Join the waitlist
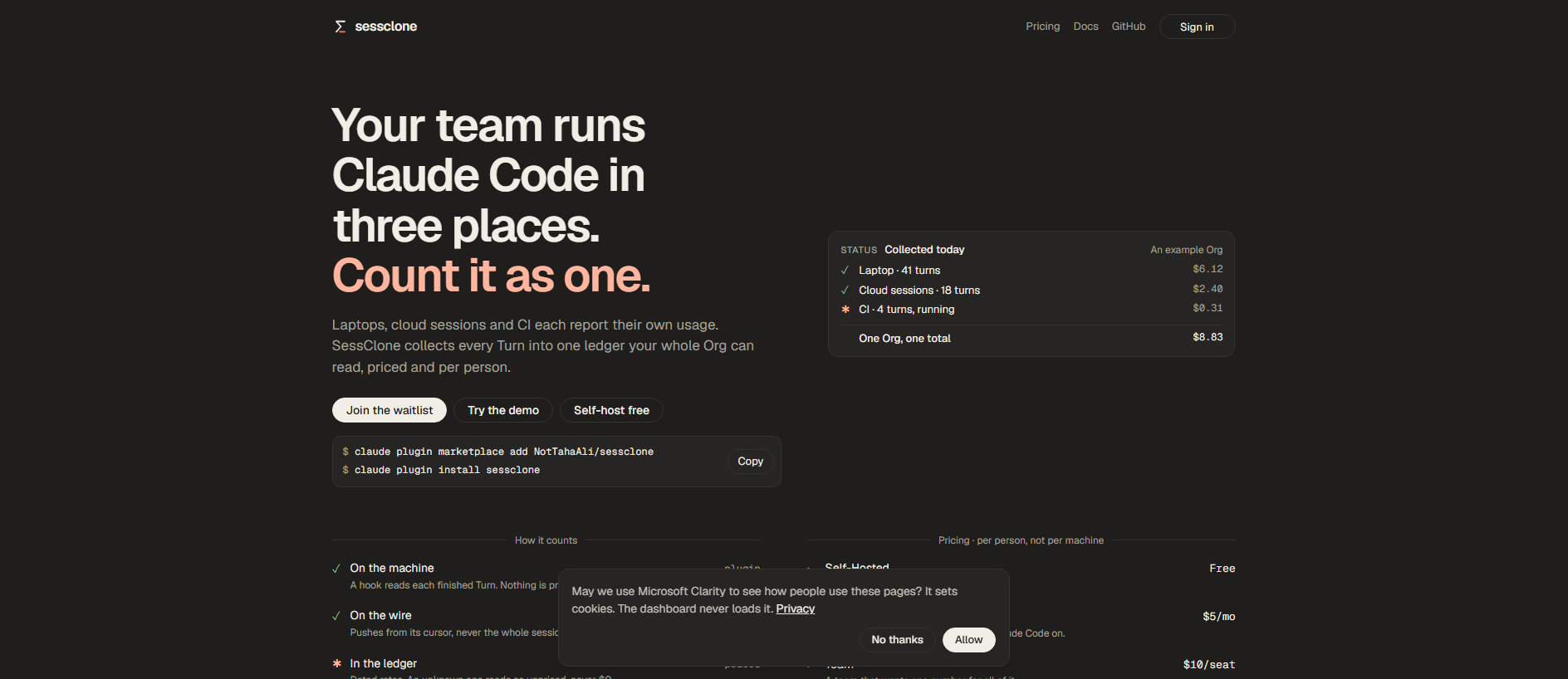This screenshot has width=1568, height=679. click(x=390, y=410)
